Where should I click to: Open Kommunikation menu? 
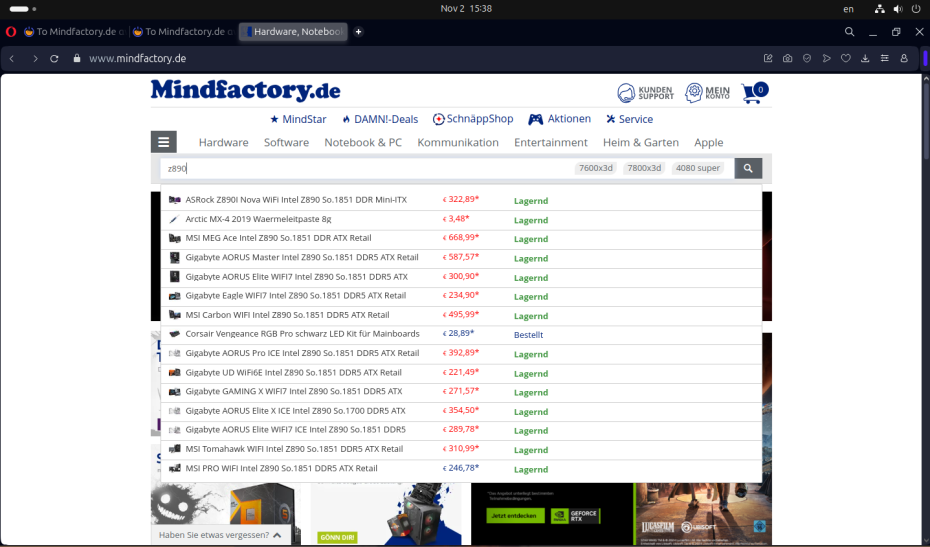[458, 142]
